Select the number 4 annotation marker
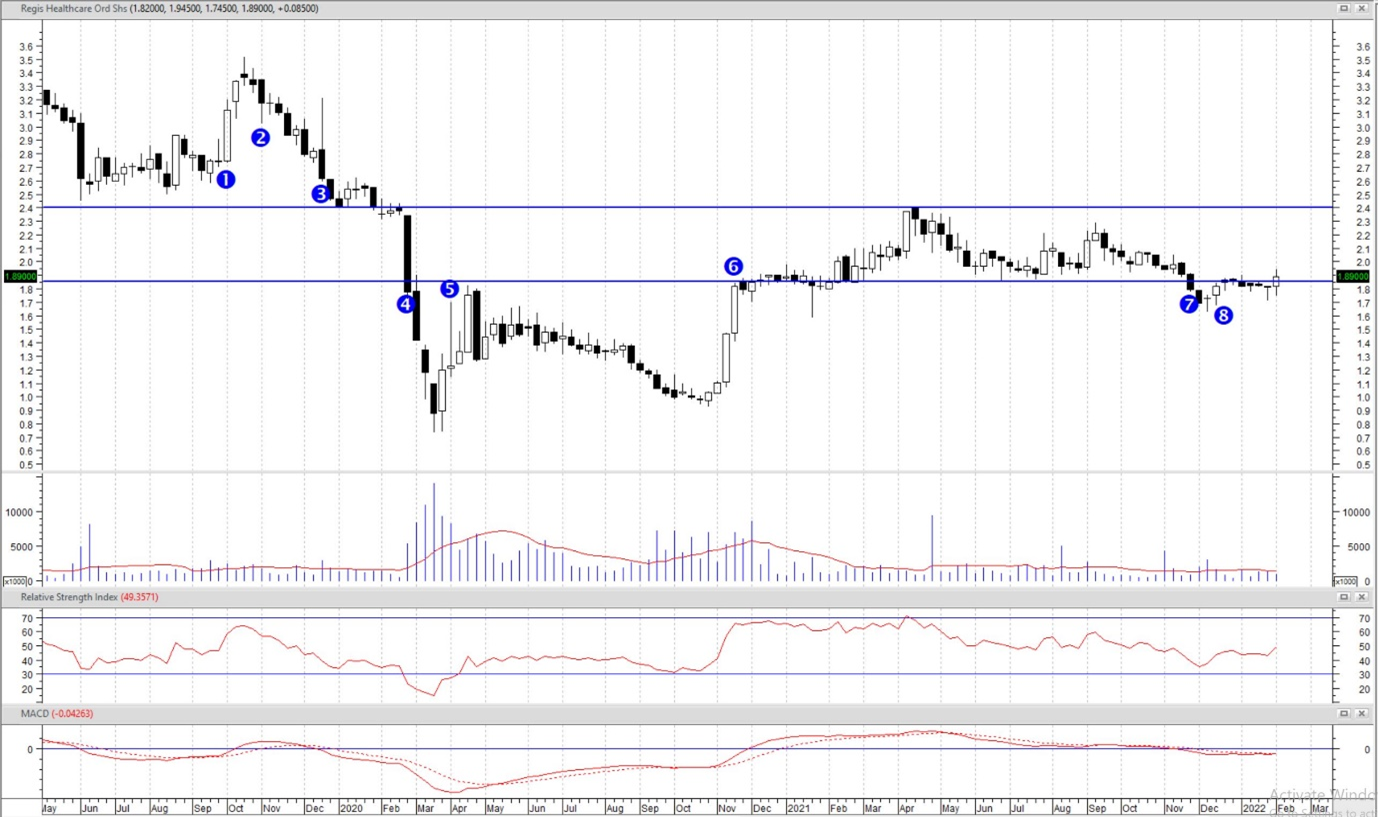The width and height of the screenshot is (1378, 817). (406, 304)
